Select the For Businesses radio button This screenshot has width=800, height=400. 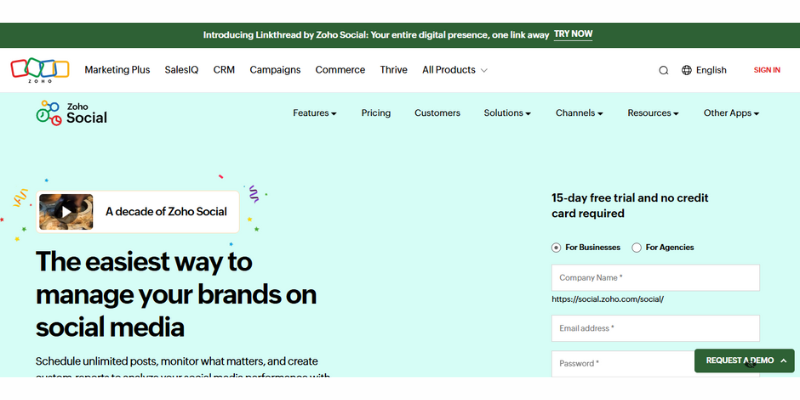pyautogui.click(x=556, y=247)
